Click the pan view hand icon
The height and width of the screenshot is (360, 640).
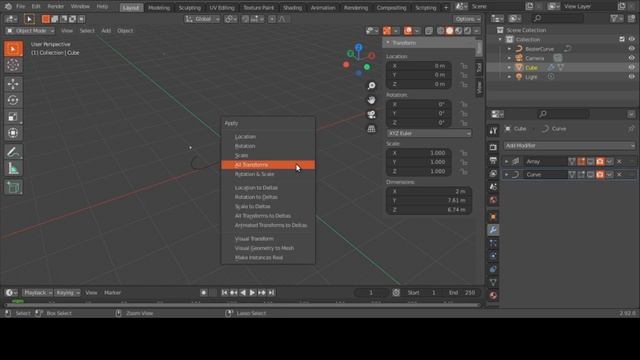(x=371, y=100)
